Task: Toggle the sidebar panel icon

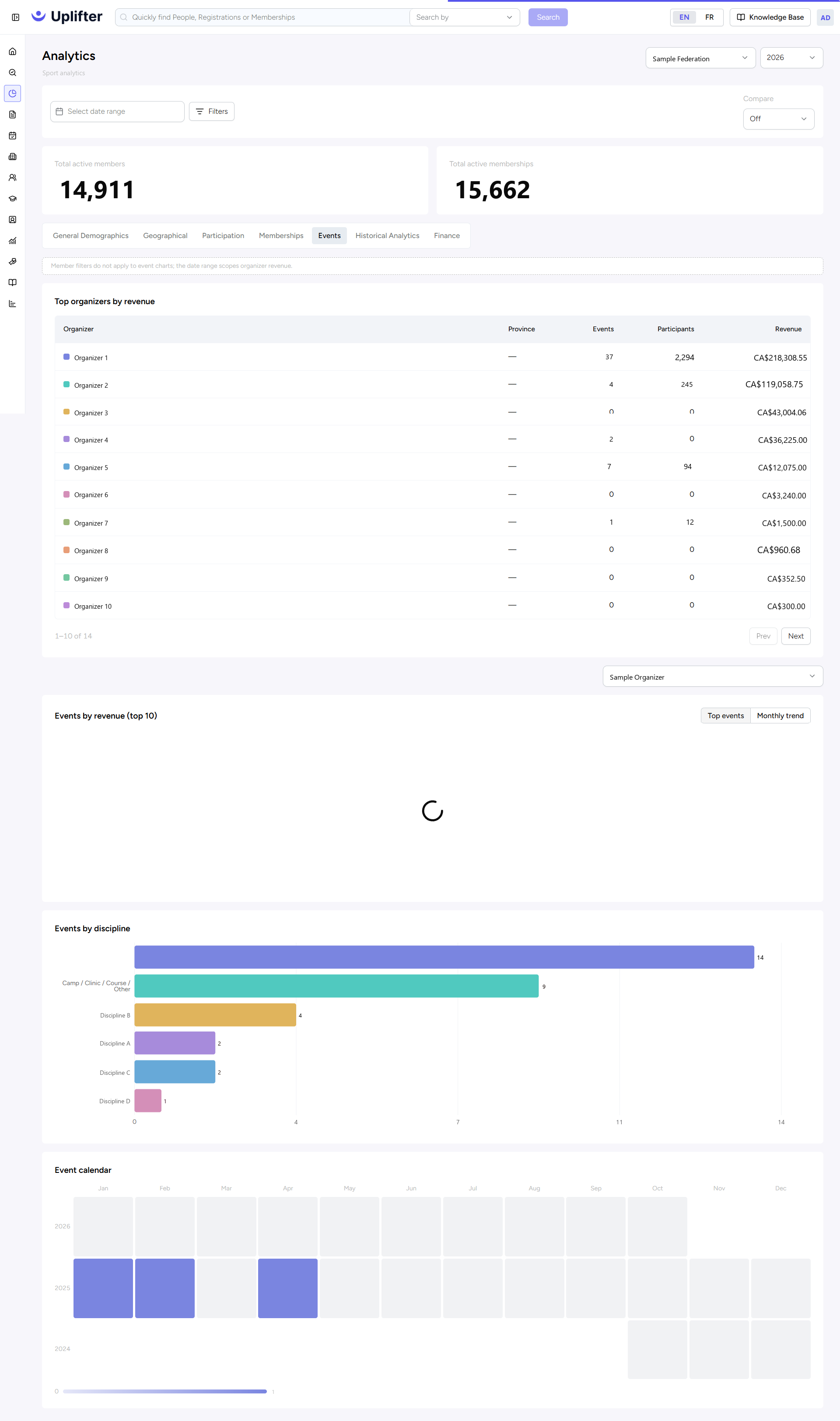Action: (15, 18)
